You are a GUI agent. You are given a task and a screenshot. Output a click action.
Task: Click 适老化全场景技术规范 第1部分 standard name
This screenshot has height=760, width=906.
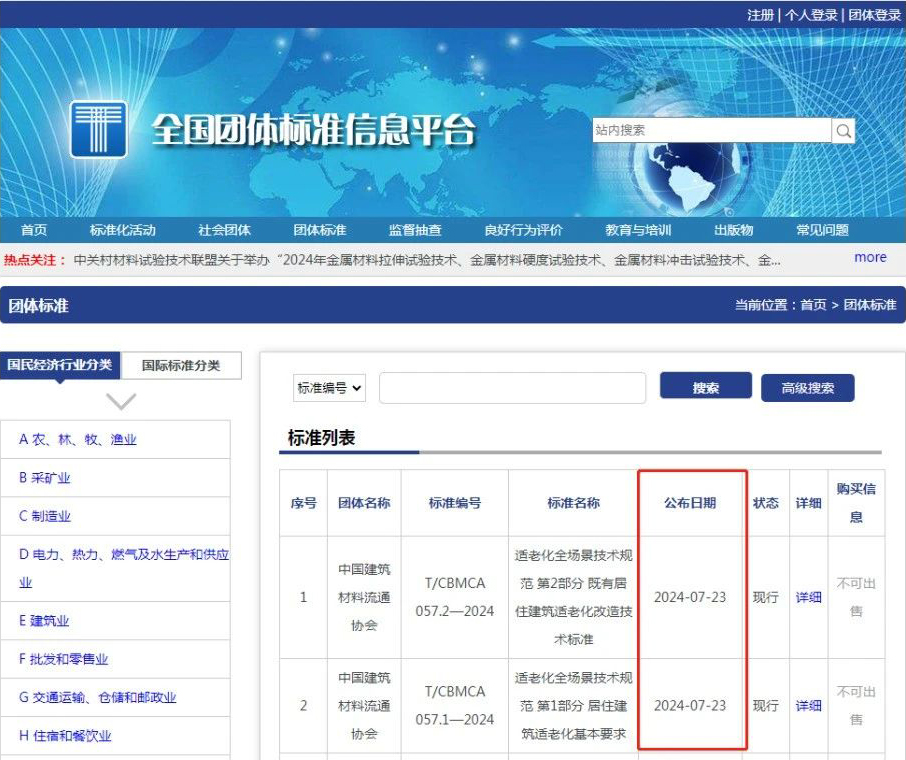[x=573, y=706]
